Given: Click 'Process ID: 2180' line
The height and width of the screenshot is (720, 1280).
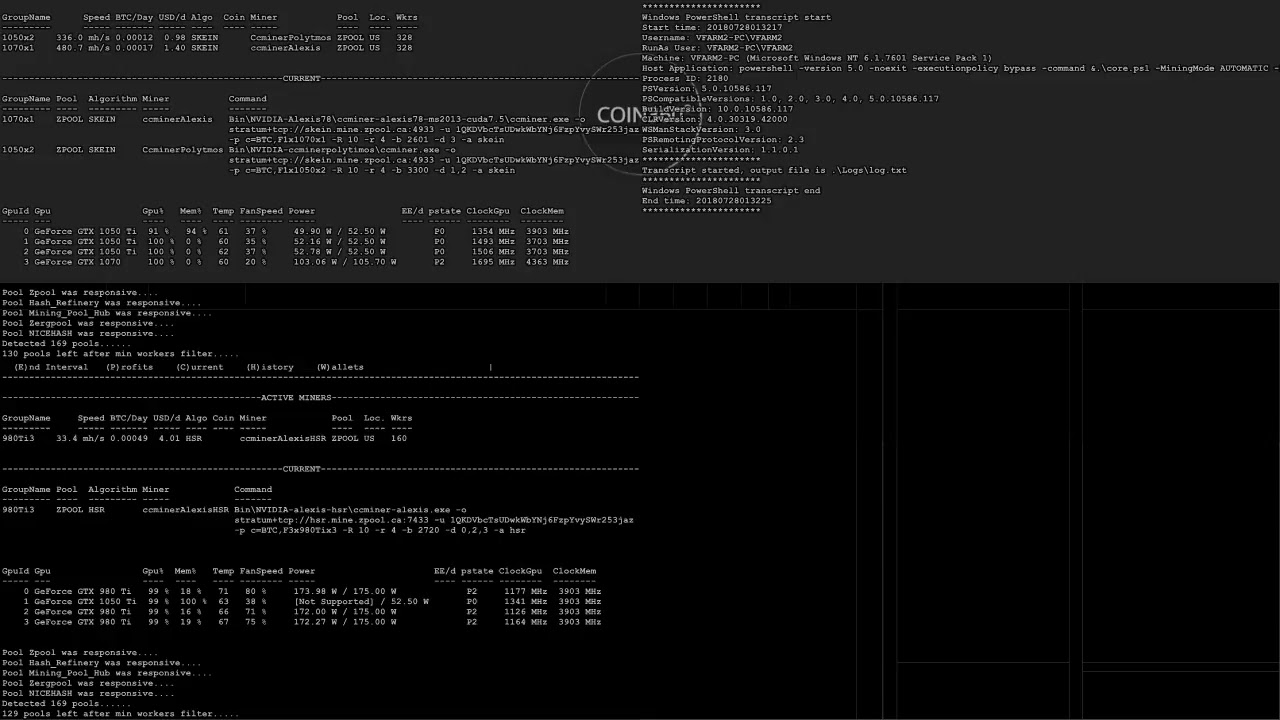Looking at the screenshot, I should tap(685, 78).
